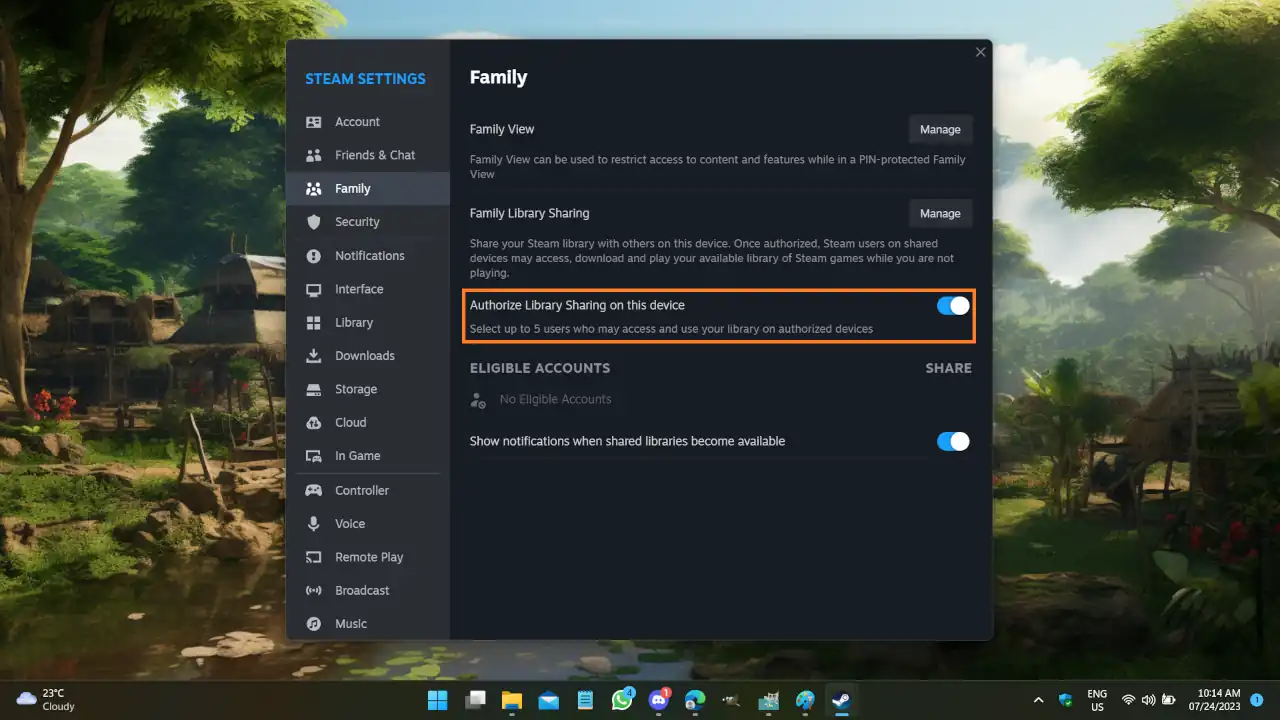Image resolution: width=1280 pixels, height=720 pixels.
Task: Open Microsoft Edge from taskbar
Action: pos(695,700)
